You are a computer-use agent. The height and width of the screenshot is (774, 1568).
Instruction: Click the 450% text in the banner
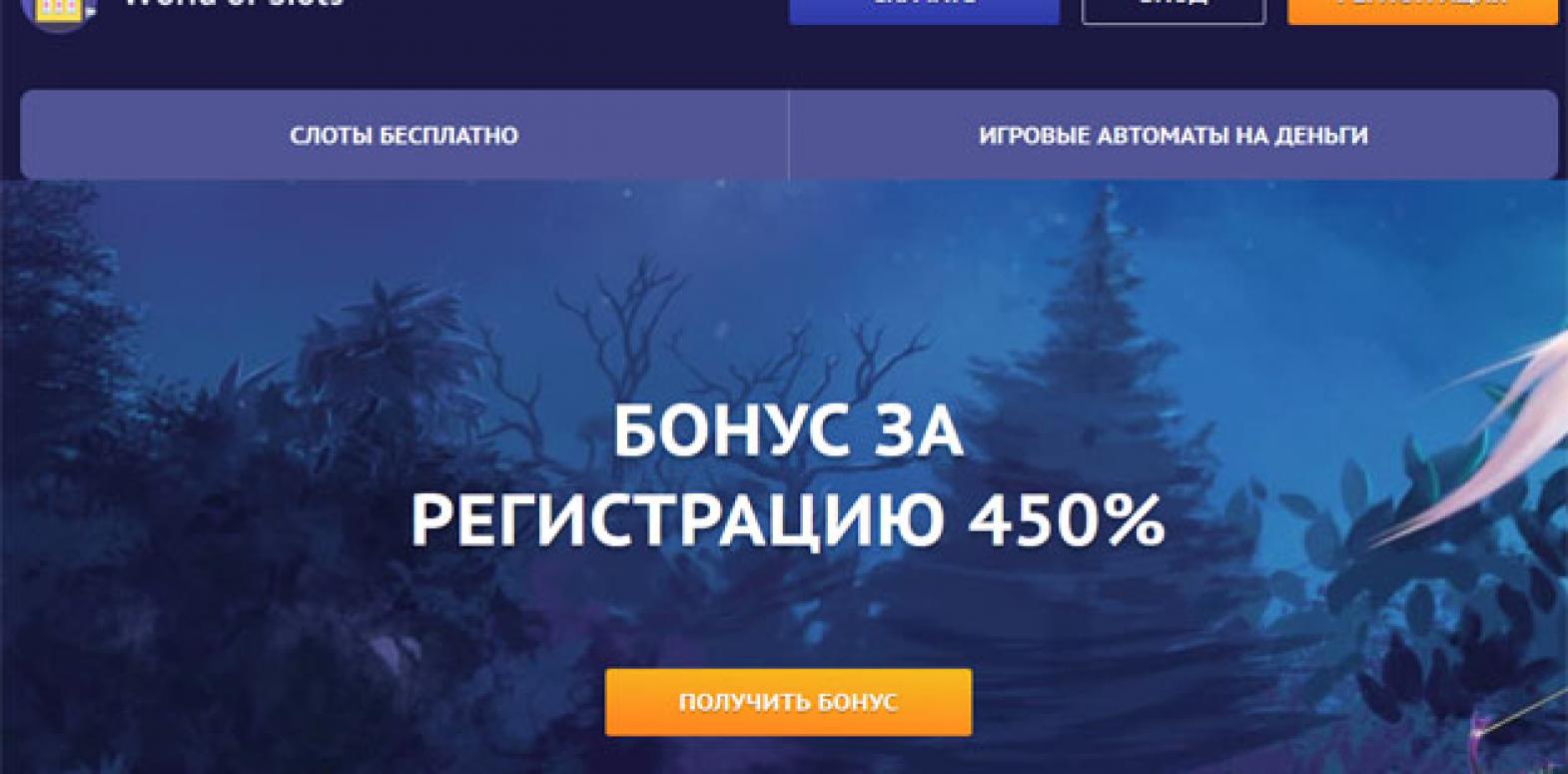1067,519
